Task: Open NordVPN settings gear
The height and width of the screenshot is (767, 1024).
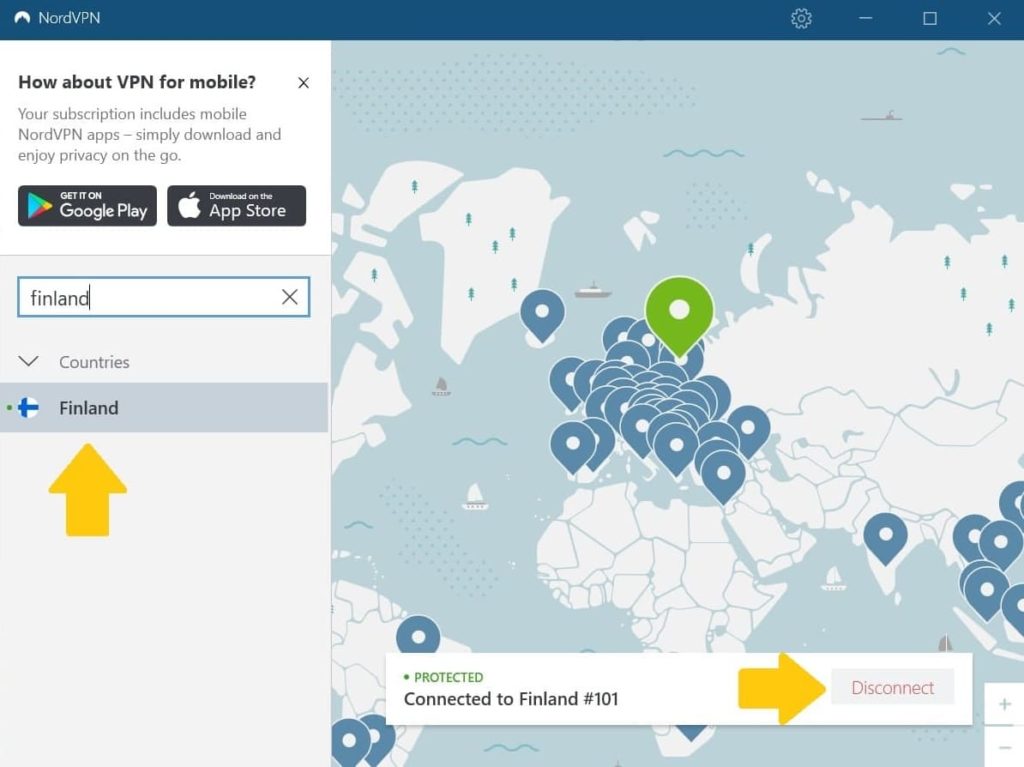Action: click(x=801, y=18)
